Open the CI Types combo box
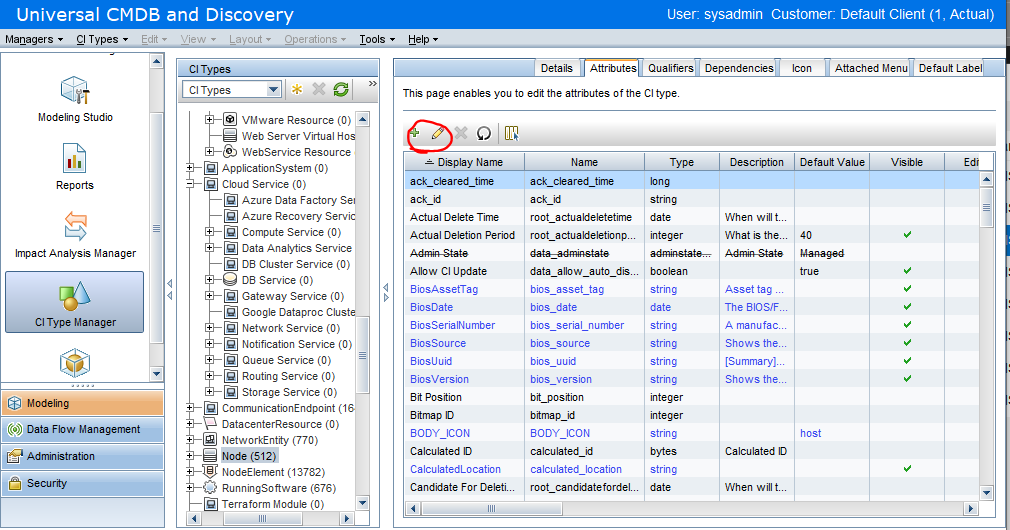 point(232,90)
